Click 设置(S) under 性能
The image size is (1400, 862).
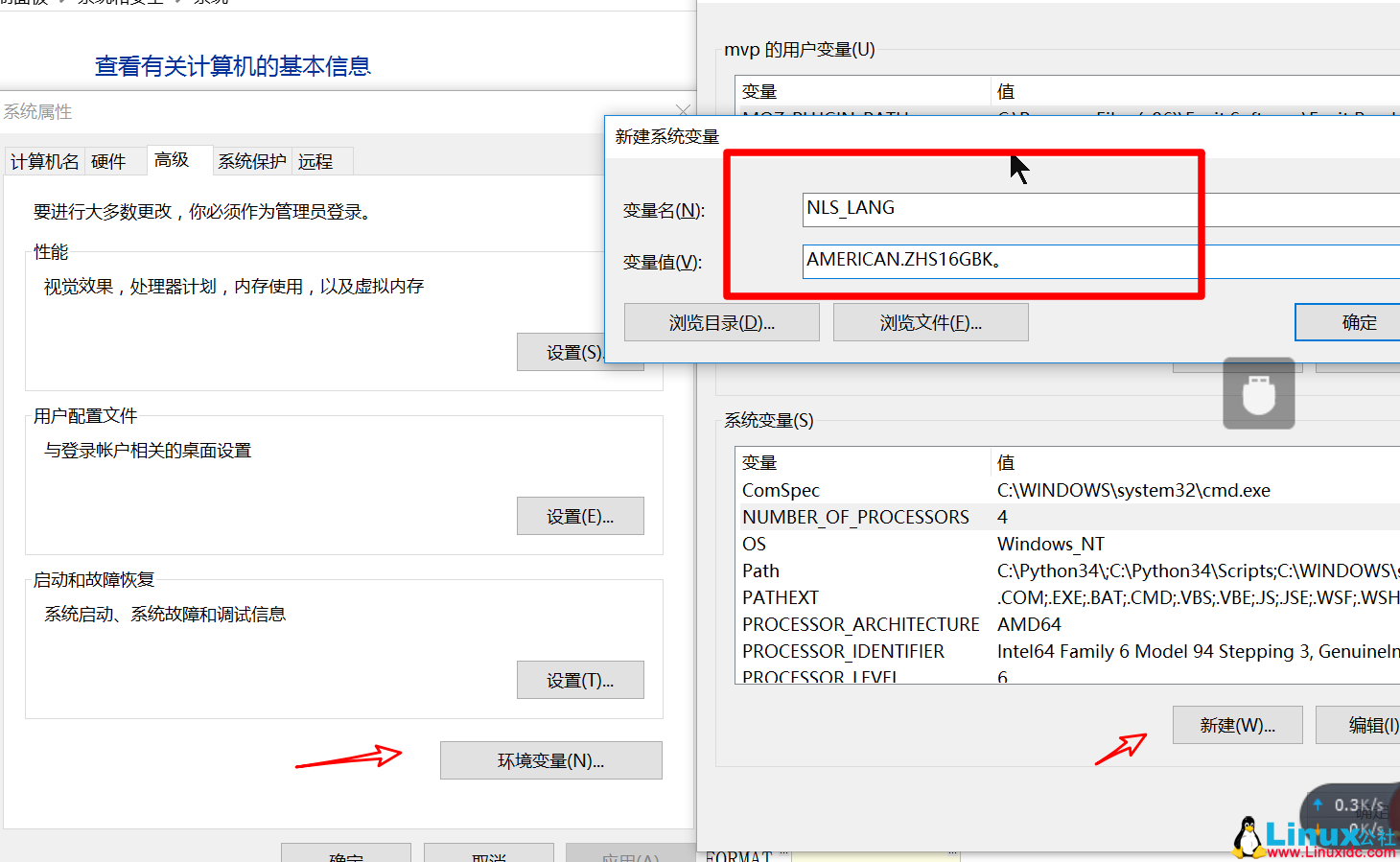(579, 351)
